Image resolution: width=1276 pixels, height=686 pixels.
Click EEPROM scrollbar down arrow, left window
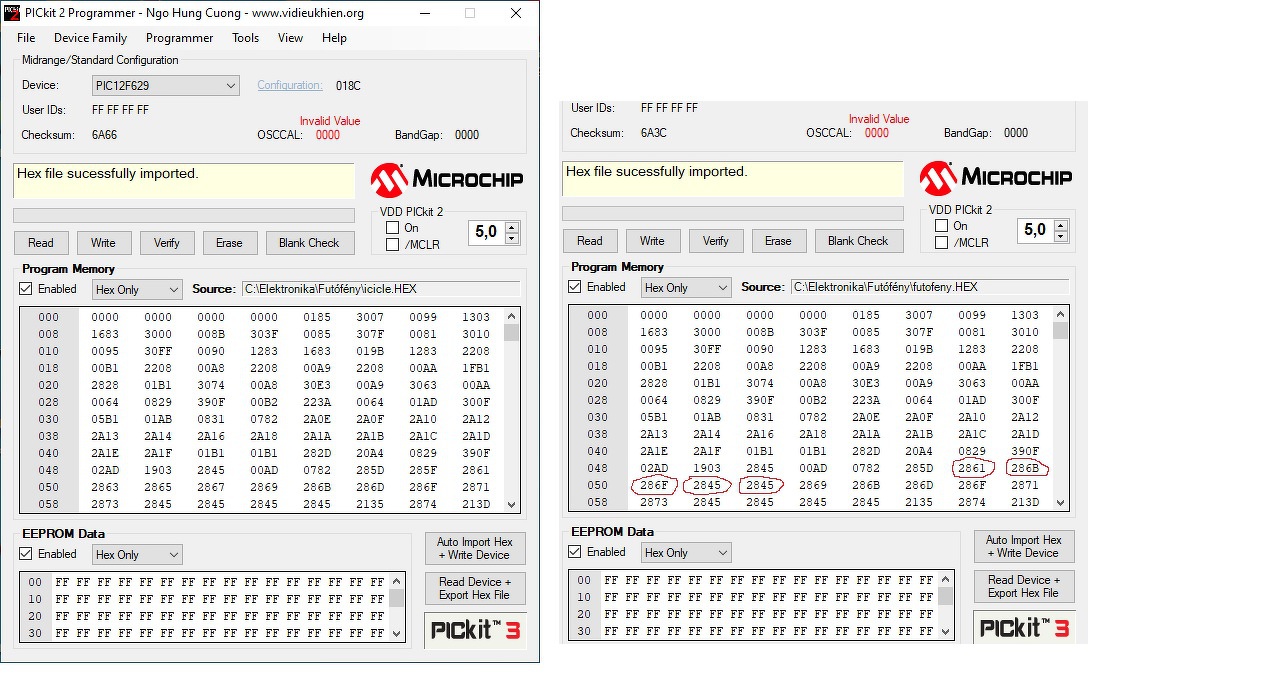coord(397,633)
